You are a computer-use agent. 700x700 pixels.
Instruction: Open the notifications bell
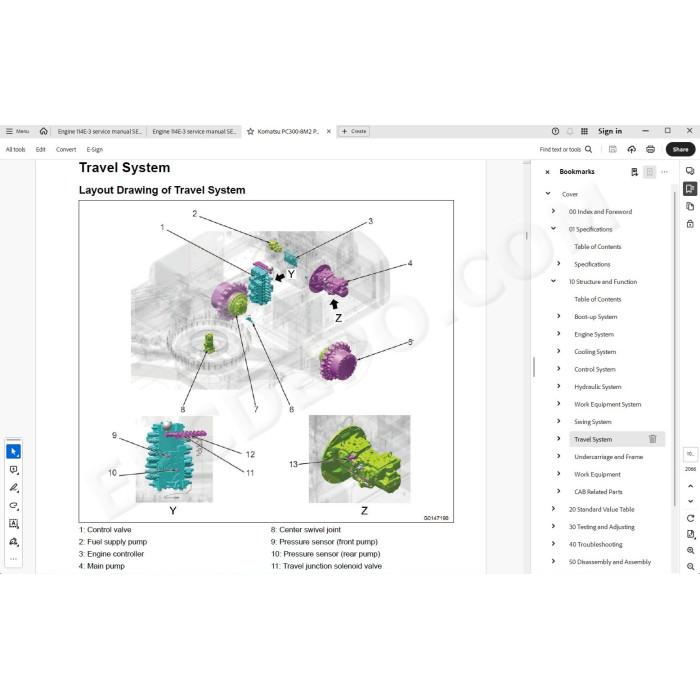pos(570,131)
